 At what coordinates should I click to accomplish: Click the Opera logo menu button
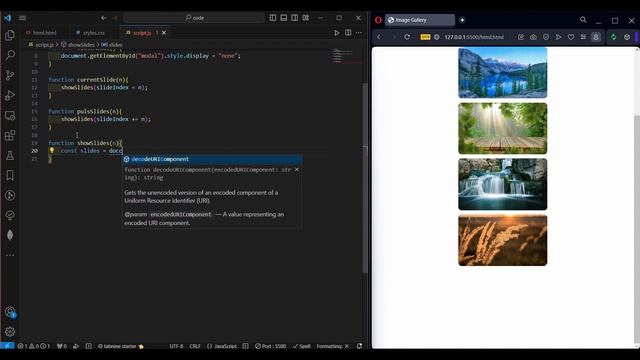[x=378, y=20]
